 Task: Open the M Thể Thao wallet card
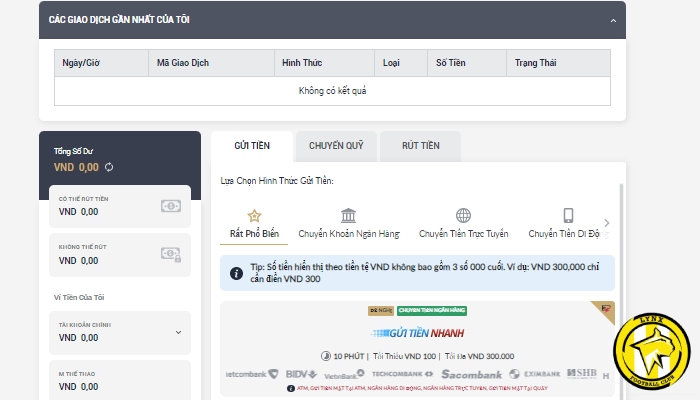coord(120,380)
